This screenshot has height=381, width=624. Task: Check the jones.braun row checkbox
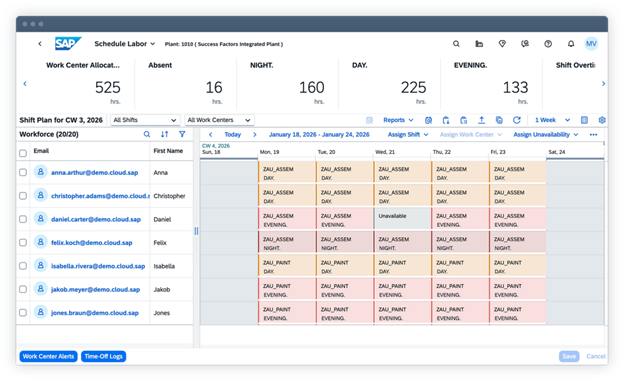click(23, 313)
